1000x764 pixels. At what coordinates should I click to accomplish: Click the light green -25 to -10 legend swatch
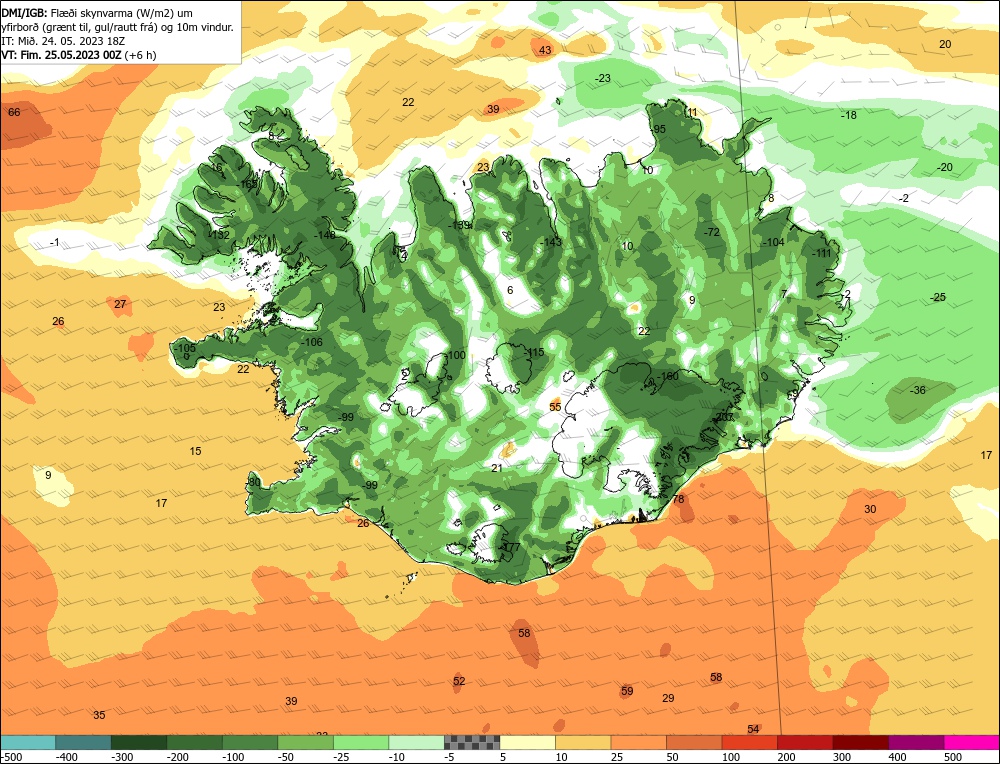(x=361, y=742)
